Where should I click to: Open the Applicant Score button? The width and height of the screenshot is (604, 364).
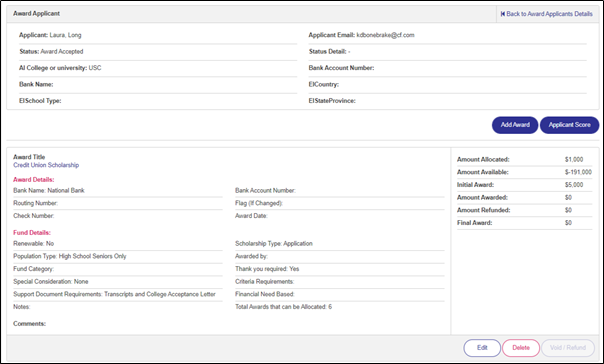(569, 125)
